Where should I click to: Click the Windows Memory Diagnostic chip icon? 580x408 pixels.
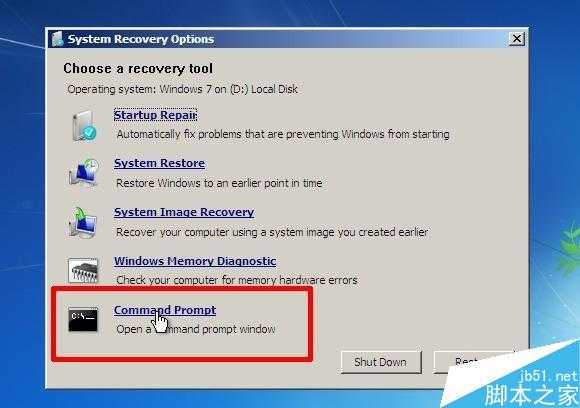click(x=83, y=271)
